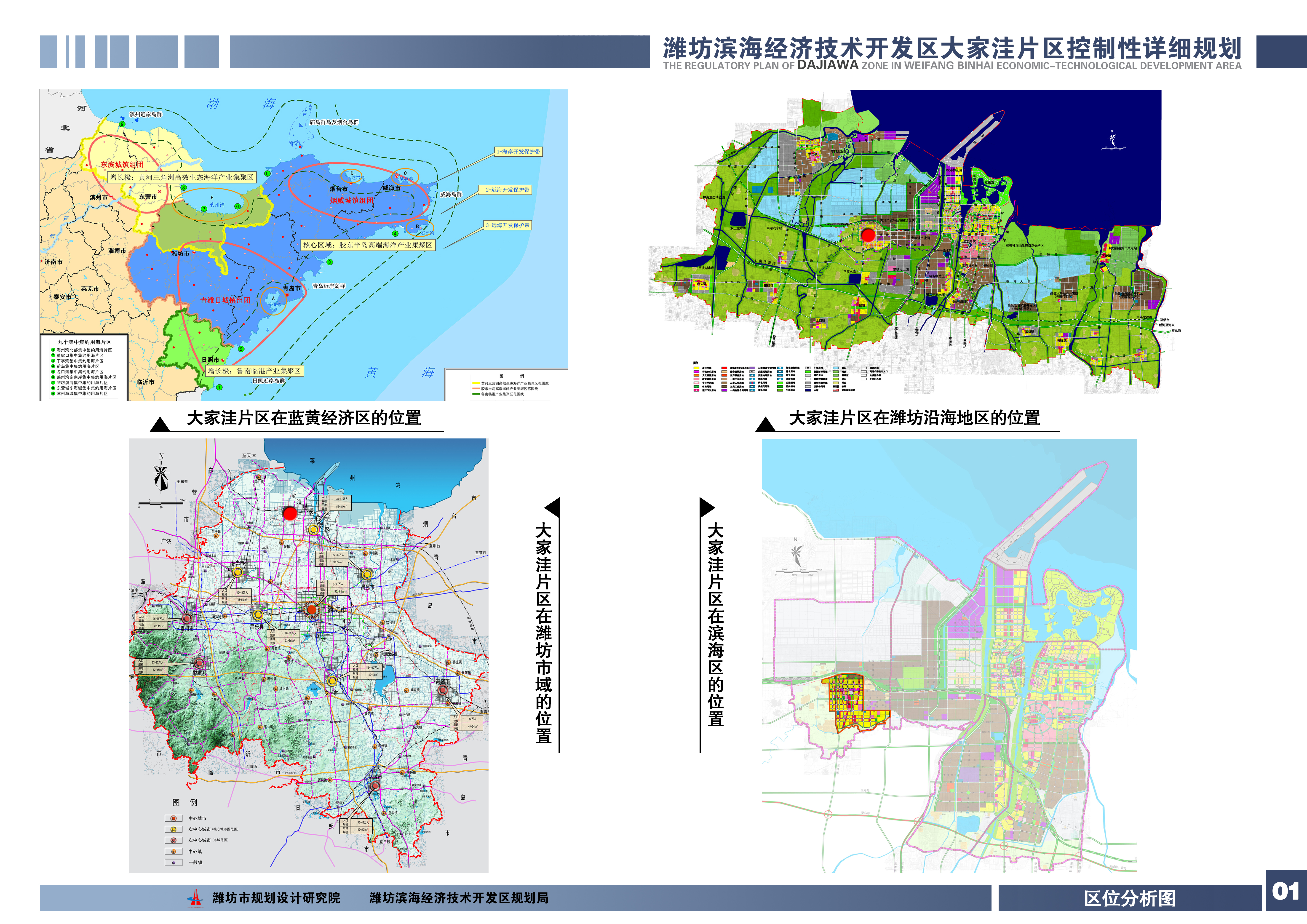Click 泰安市 on the 蓝黄经济区 map
The height and width of the screenshot is (924, 1307).
tap(63, 297)
